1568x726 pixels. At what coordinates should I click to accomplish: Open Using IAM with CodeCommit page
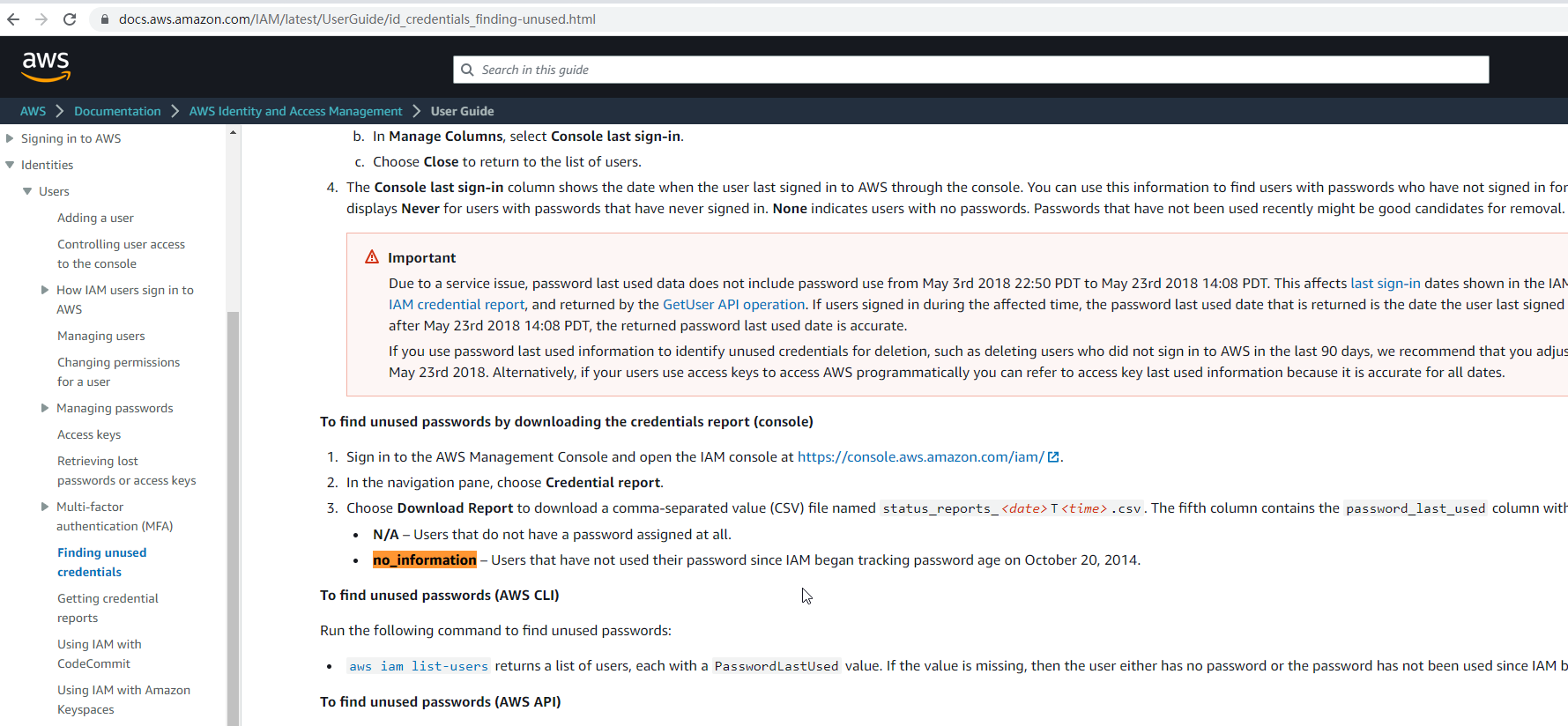(x=99, y=654)
